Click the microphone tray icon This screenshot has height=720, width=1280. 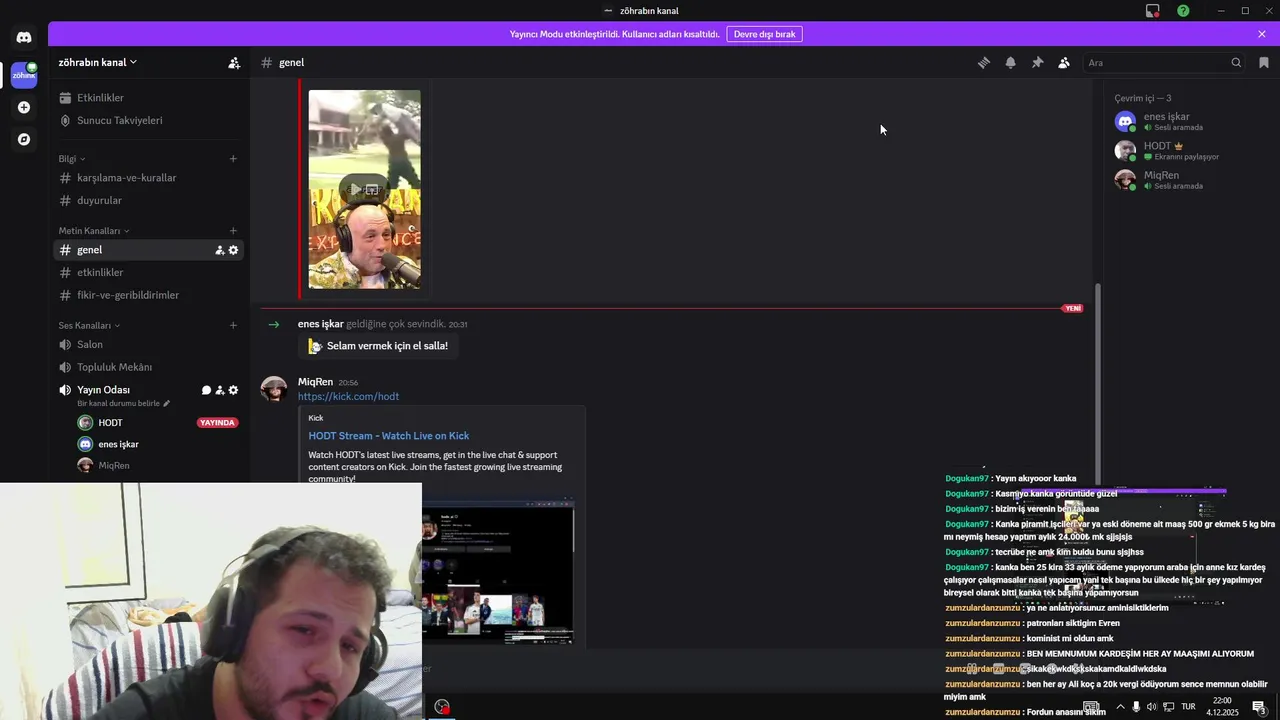pyautogui.click(x=1136, y=706)
